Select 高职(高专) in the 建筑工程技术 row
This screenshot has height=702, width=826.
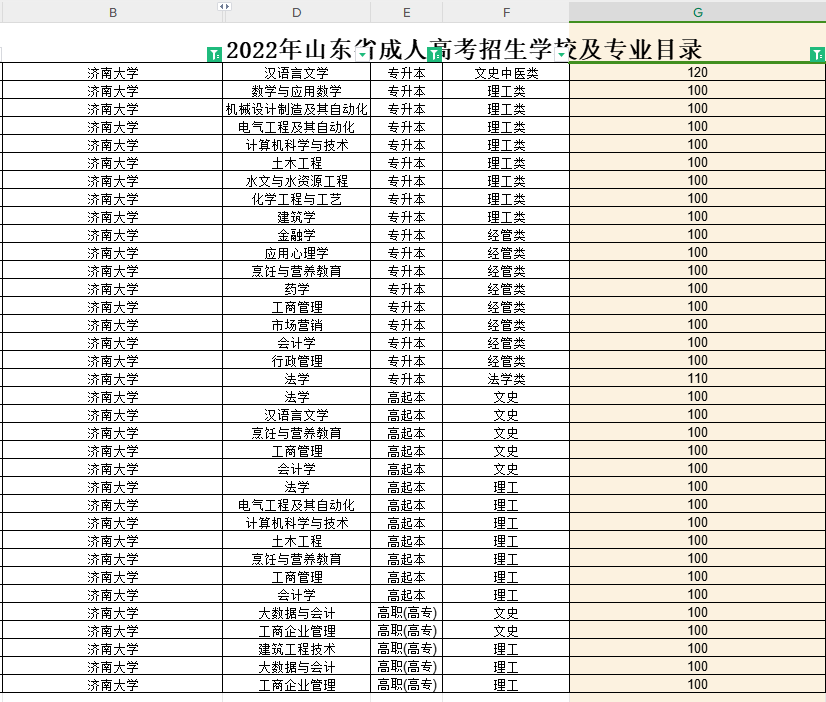407,648
